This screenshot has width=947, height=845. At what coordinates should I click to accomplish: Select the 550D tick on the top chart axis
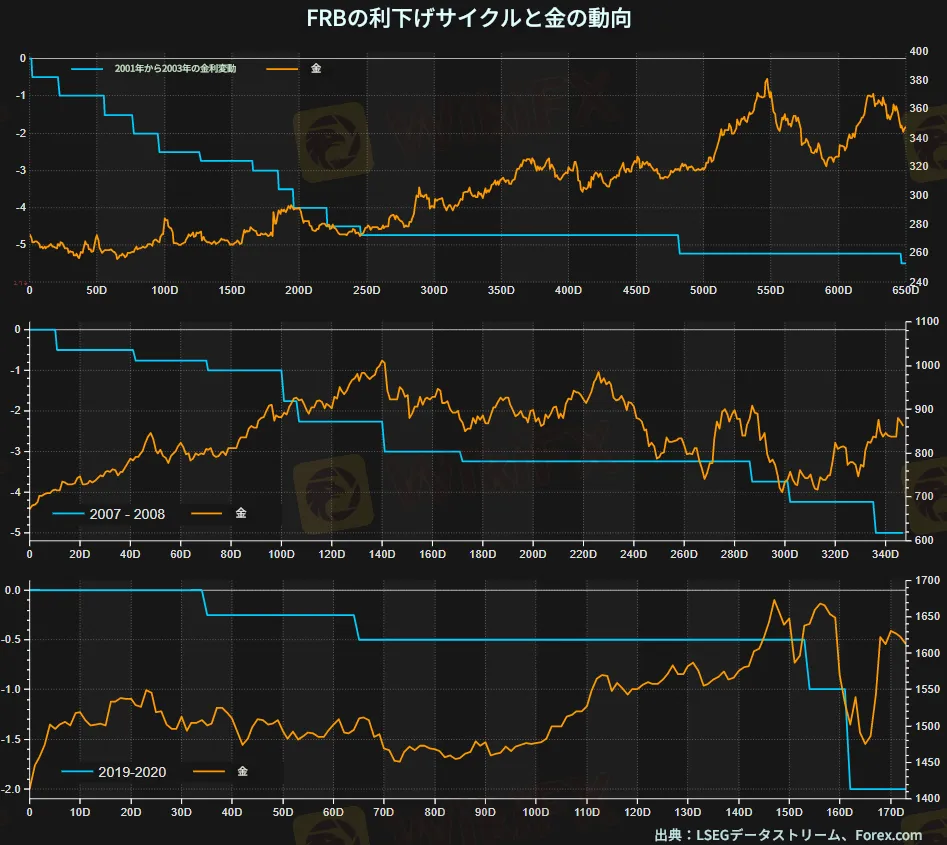click(x=770, y=290)
